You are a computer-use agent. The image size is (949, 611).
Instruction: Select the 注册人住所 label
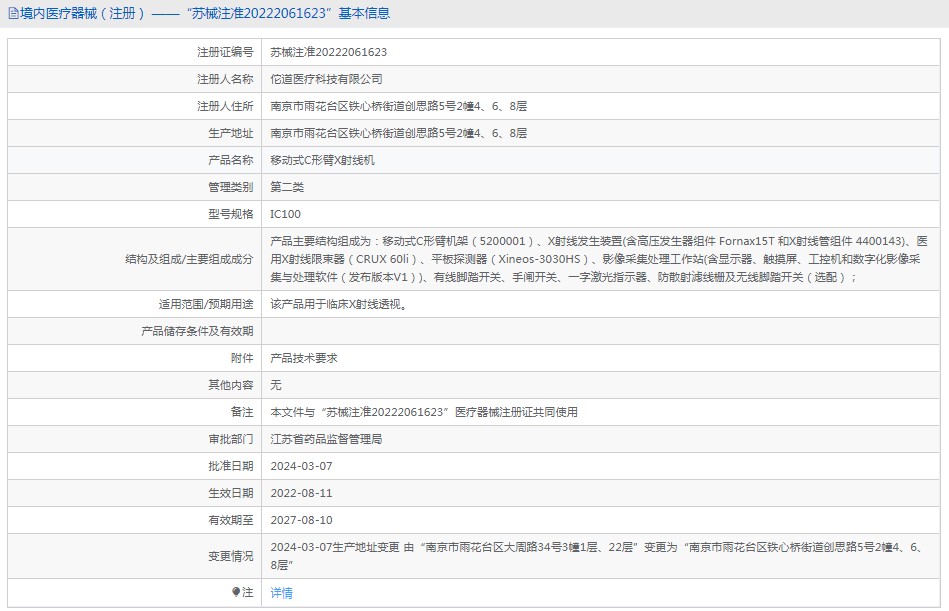(225, 106)
